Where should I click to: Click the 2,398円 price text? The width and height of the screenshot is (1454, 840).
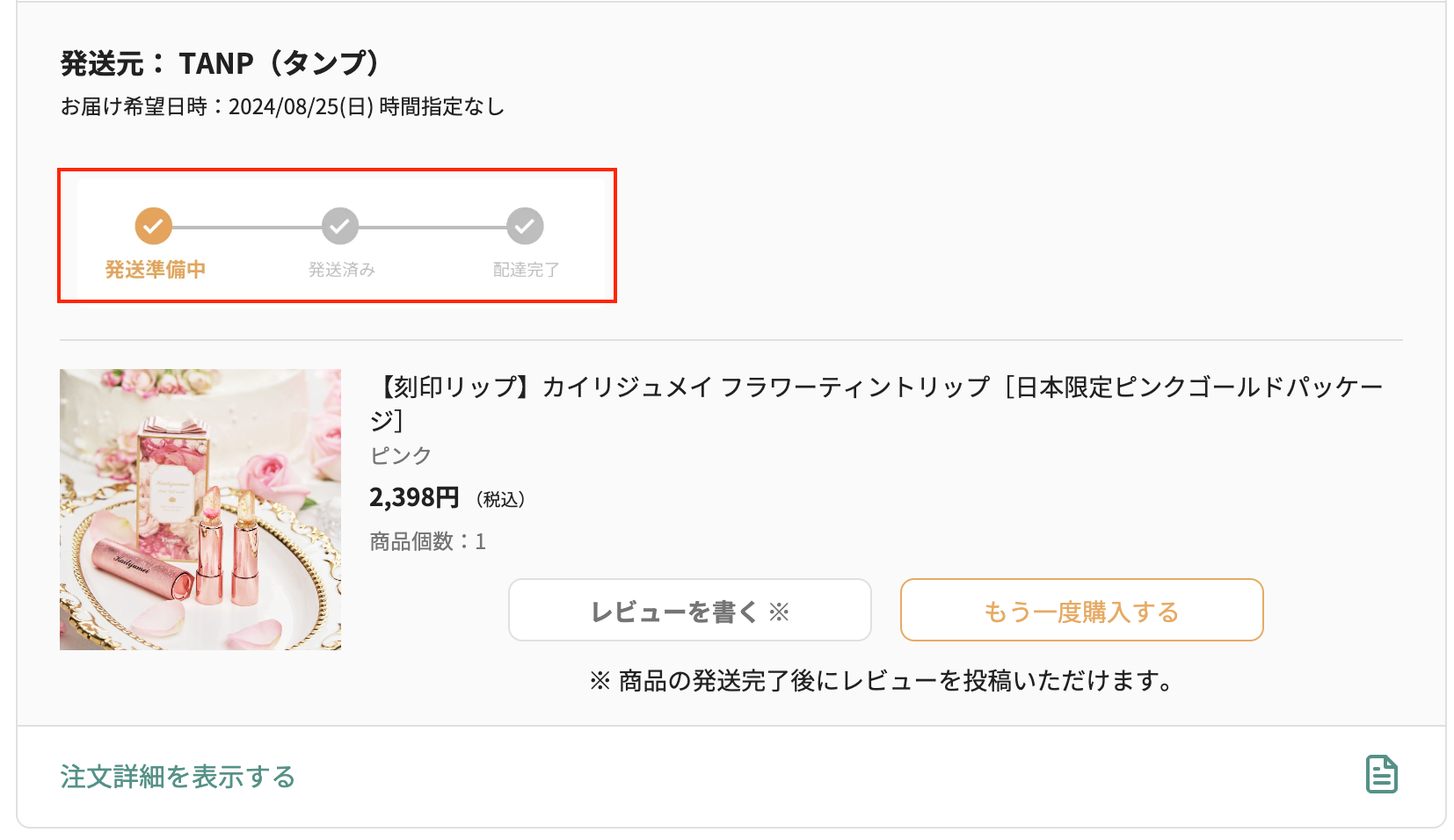(413, 496)
